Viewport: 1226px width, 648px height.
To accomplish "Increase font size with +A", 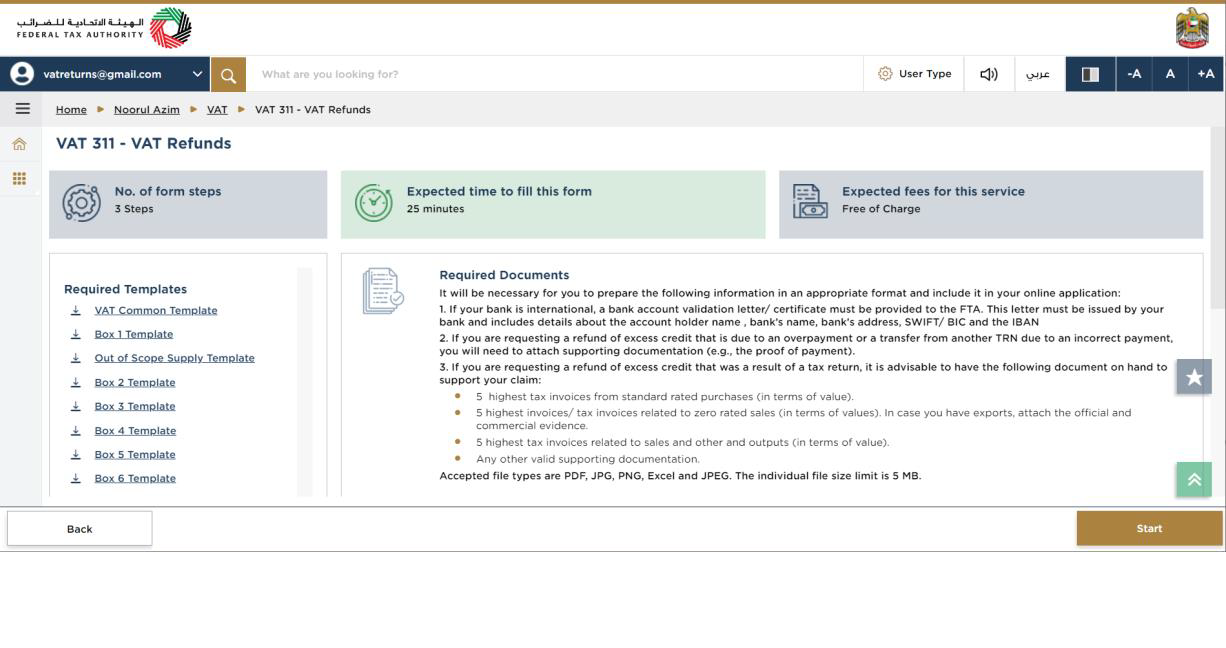I will point(1206,74).
